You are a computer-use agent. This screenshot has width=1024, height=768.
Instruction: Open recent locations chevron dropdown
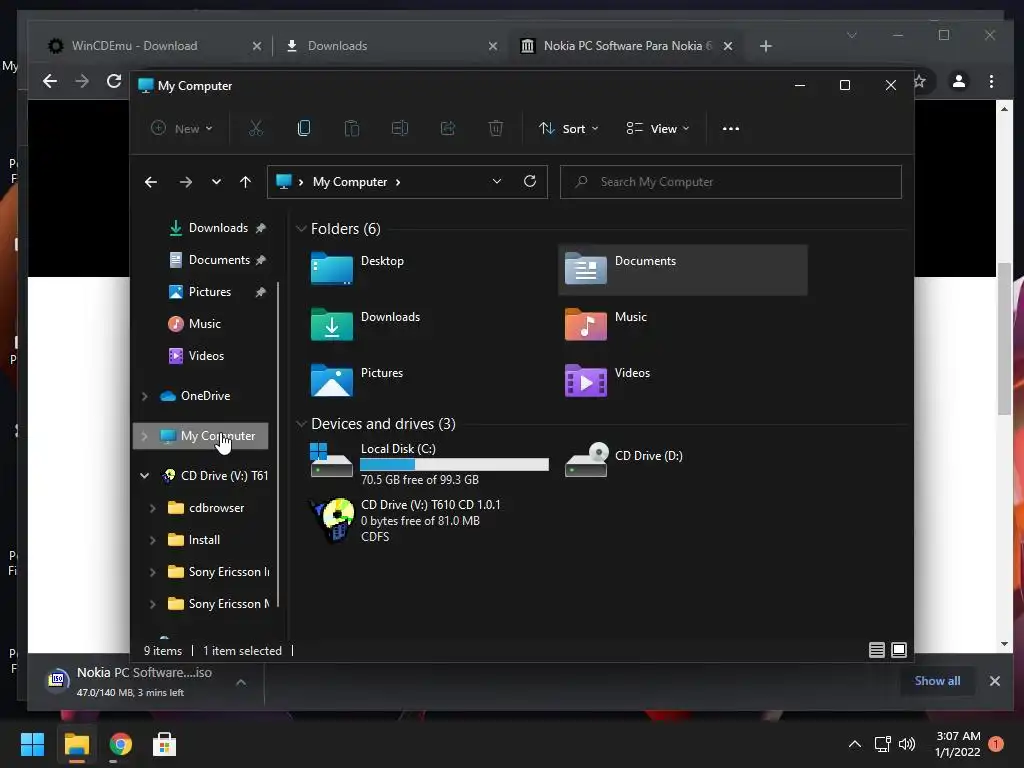tap(216, 182)
